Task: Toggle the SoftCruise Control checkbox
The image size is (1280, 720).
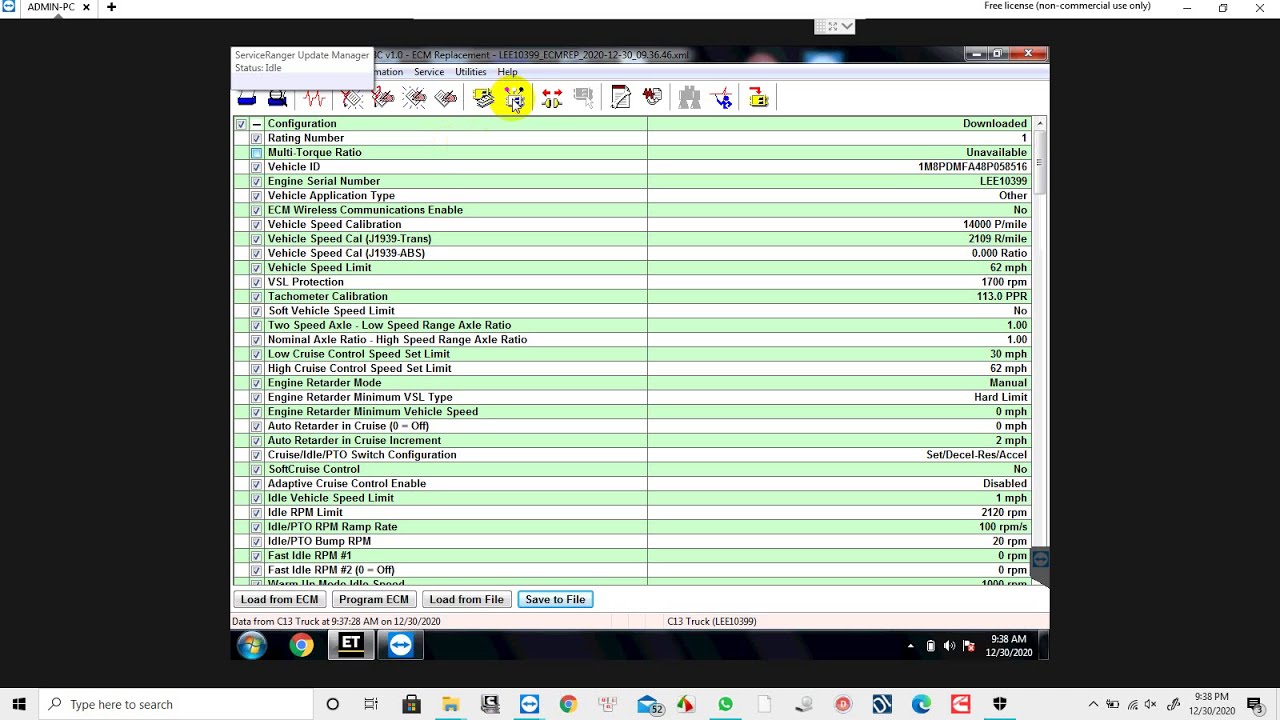Action: click(256, 470)
